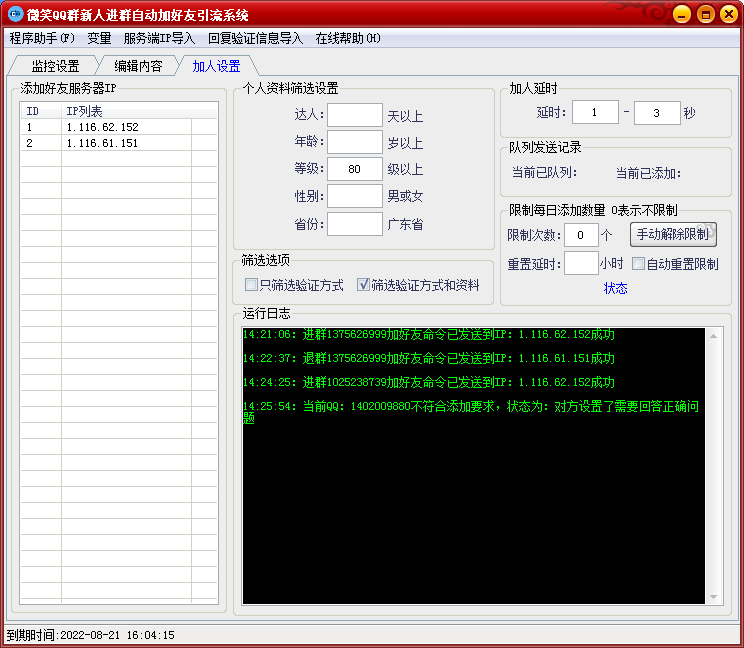Click the 14:25:54 log entry

point(471,412)
